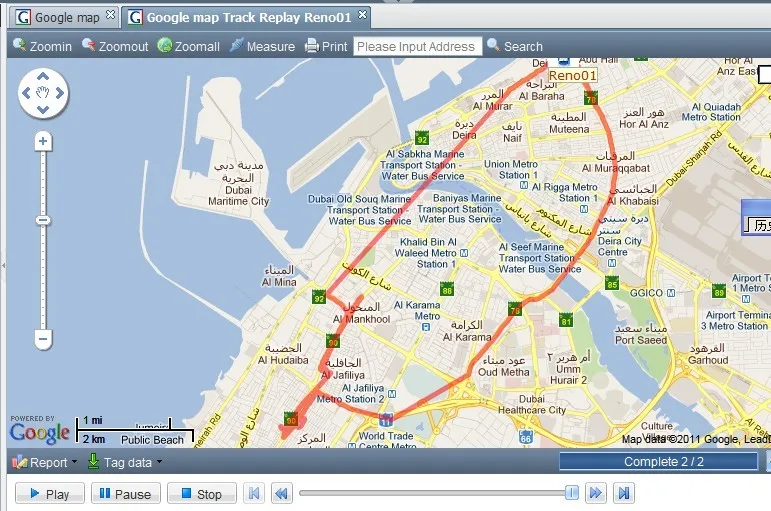
Task: Click the Pause button
Action: (x=125, y=494)
